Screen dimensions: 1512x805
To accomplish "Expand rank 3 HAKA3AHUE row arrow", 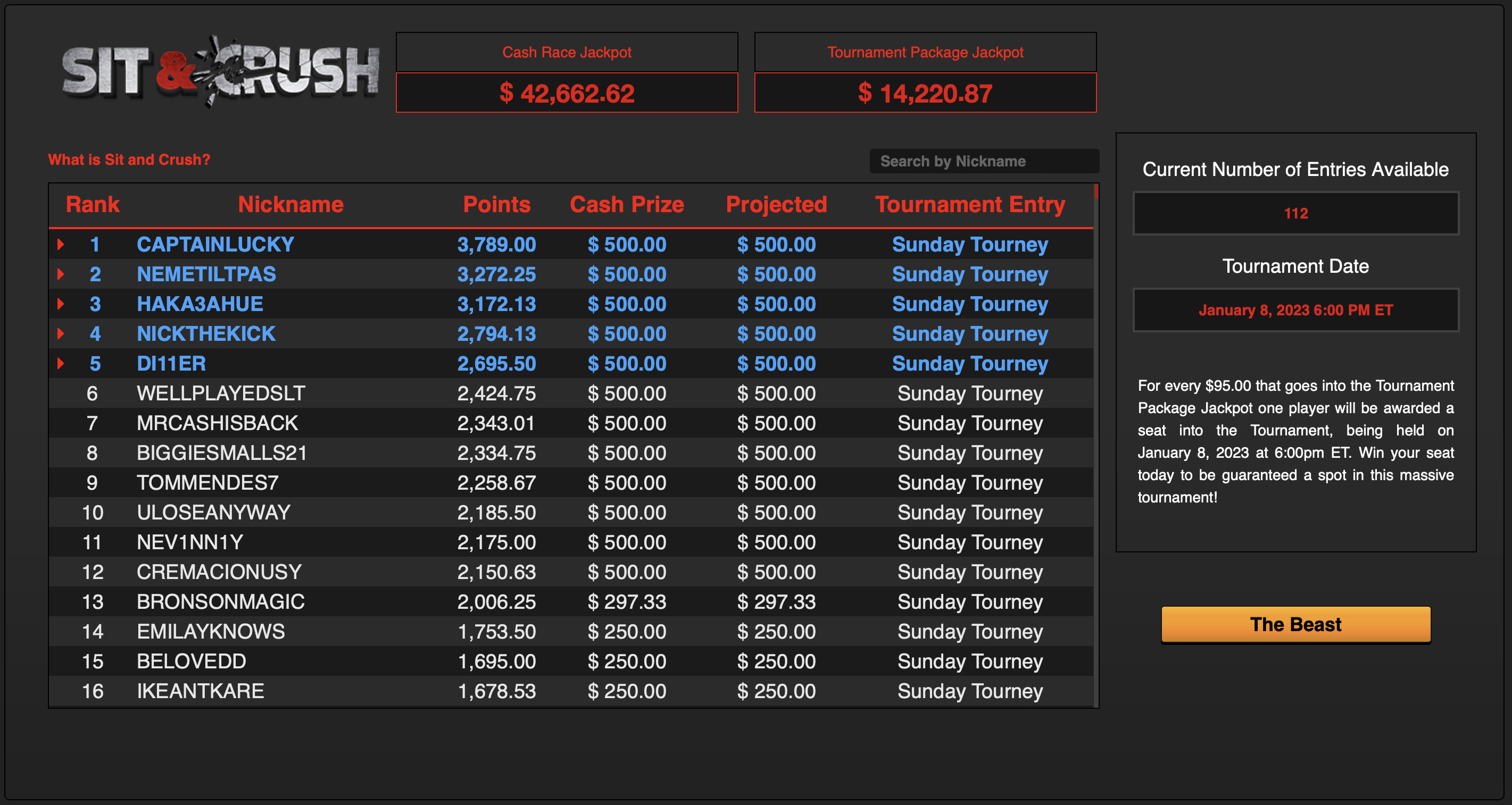I will [61, 304].
